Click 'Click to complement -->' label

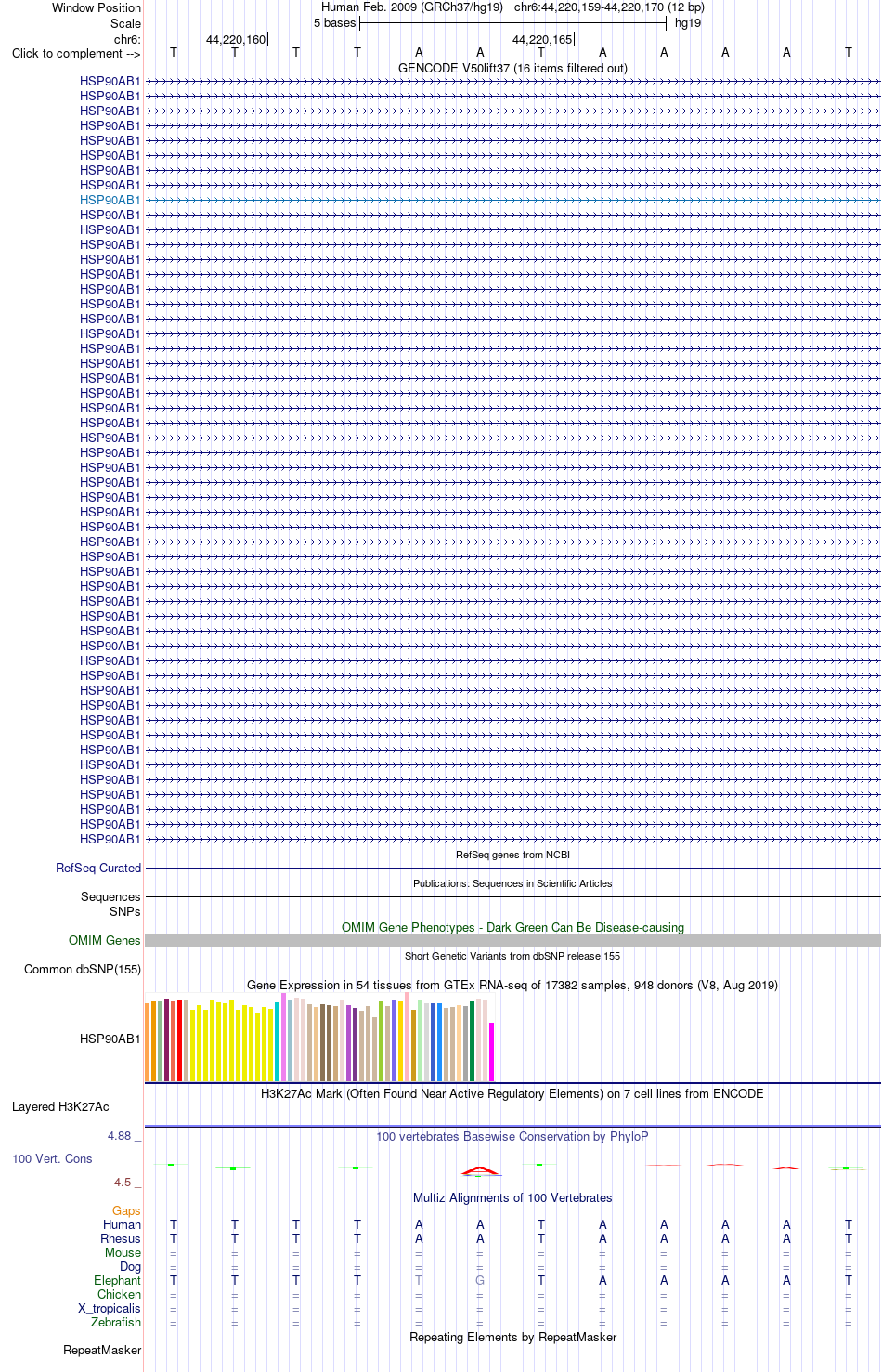[76, 53]
